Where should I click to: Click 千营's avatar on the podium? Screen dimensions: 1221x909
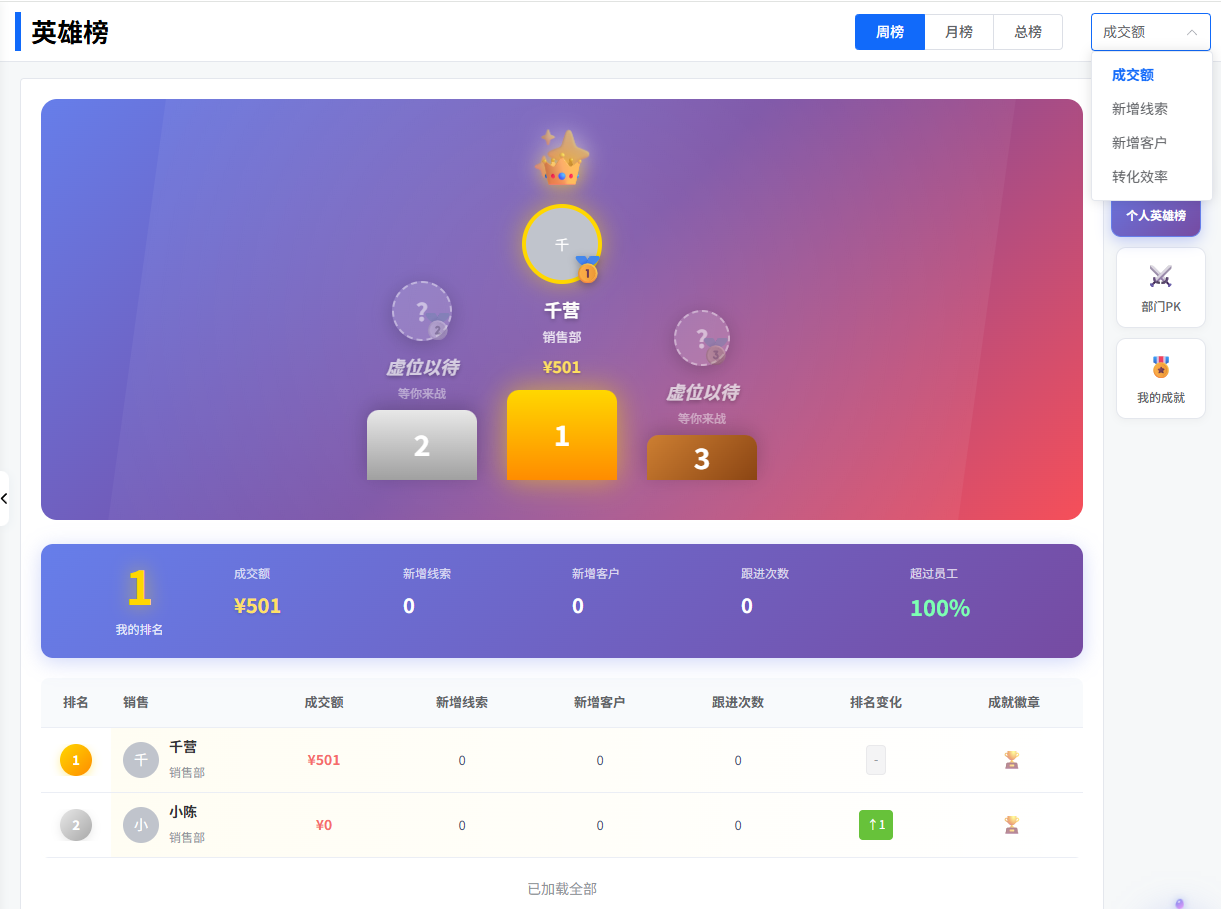tap(562, 244)
